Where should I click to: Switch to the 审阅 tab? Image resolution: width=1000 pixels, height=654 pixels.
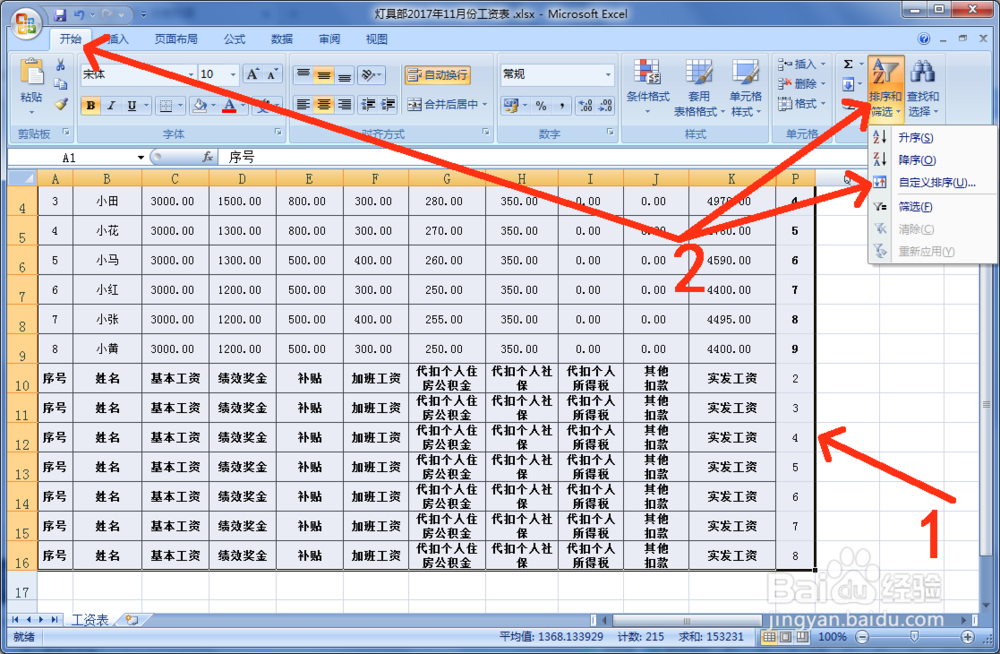pyautogui.click(x=329, y=39)
